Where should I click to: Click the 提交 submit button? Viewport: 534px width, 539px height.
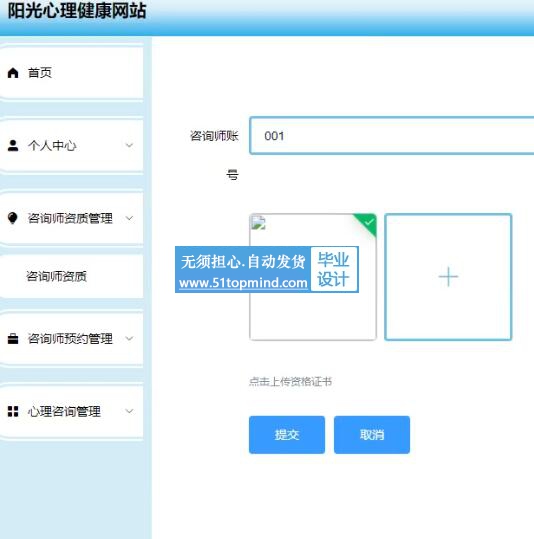[x=287, y=435]
